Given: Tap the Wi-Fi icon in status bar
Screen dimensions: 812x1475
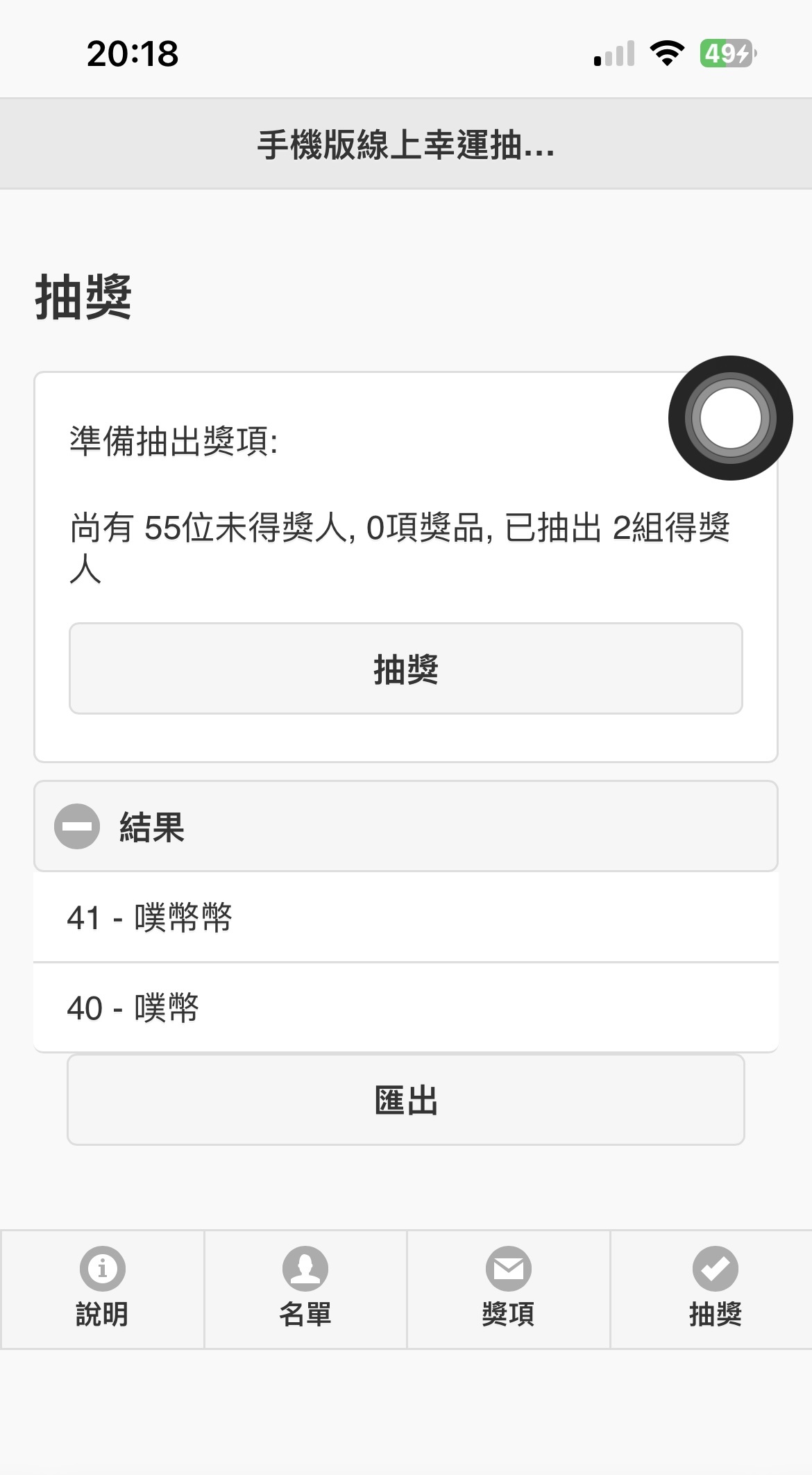Looking at the screenshot, I should click(x=667, y=53).
